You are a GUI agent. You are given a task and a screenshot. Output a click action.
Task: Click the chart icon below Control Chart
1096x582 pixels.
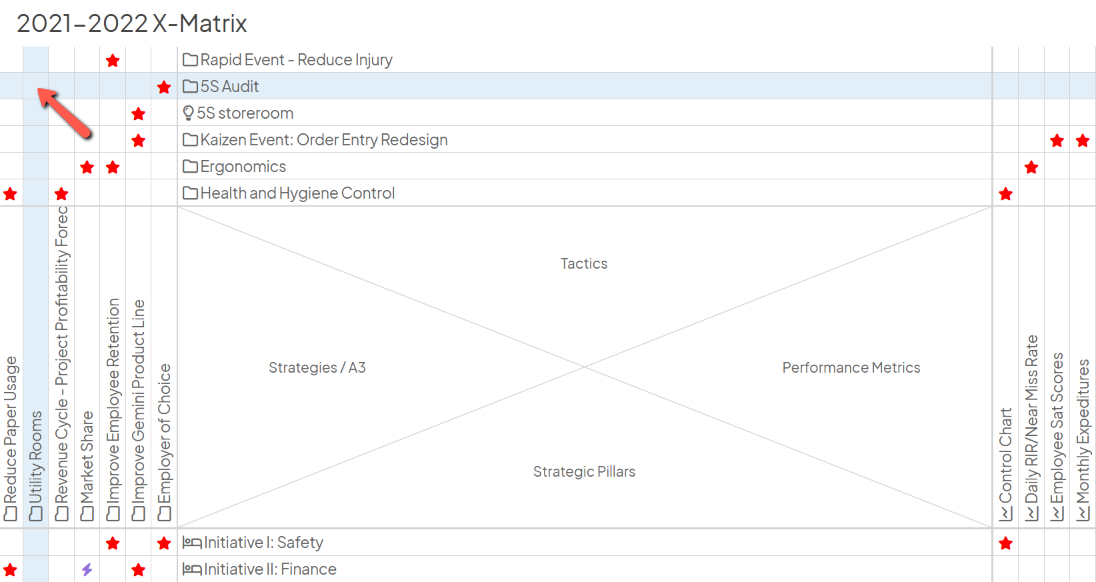click(x=1006, y=514)
